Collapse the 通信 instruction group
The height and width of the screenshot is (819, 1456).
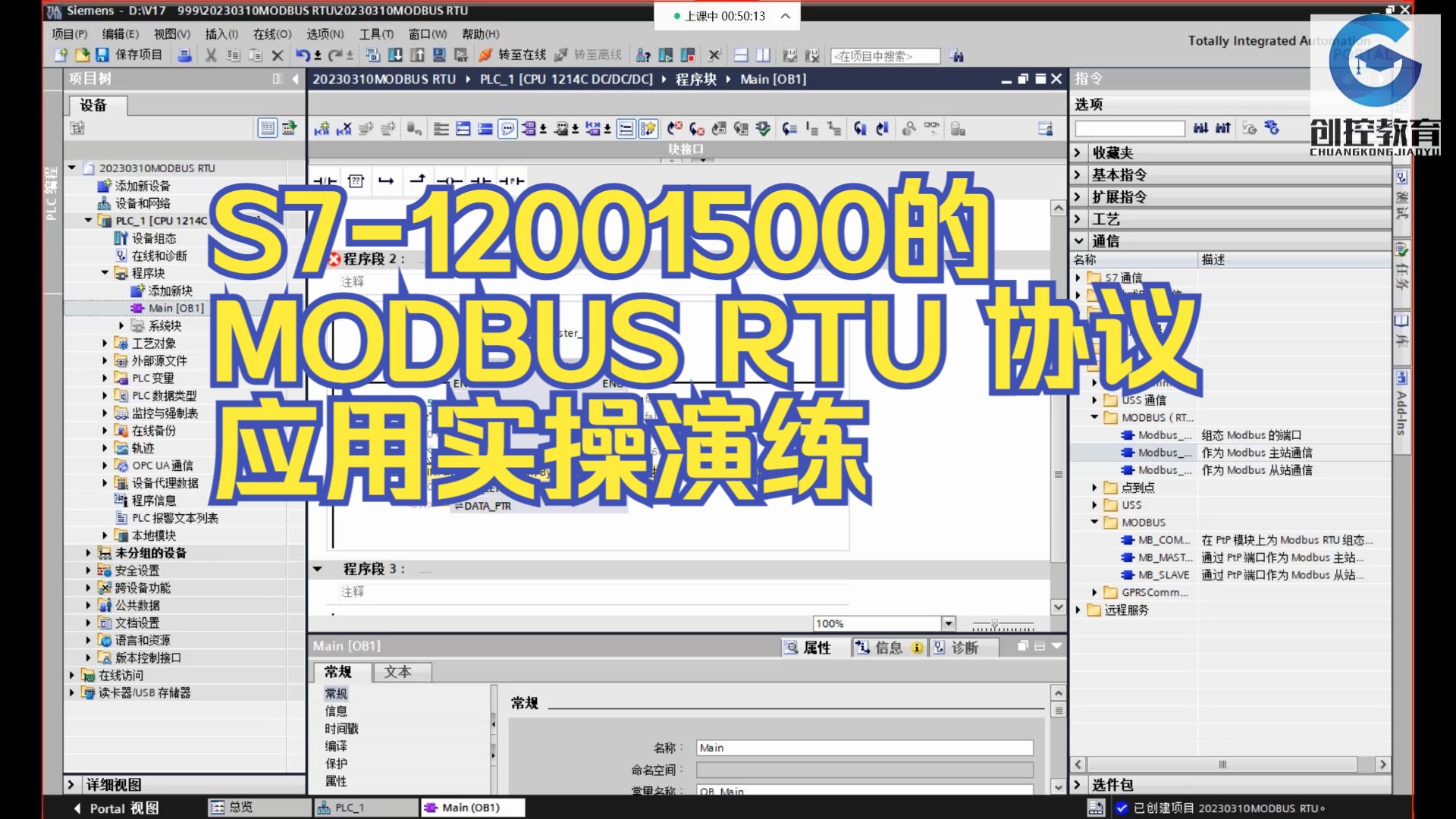tap(1078, 241)
